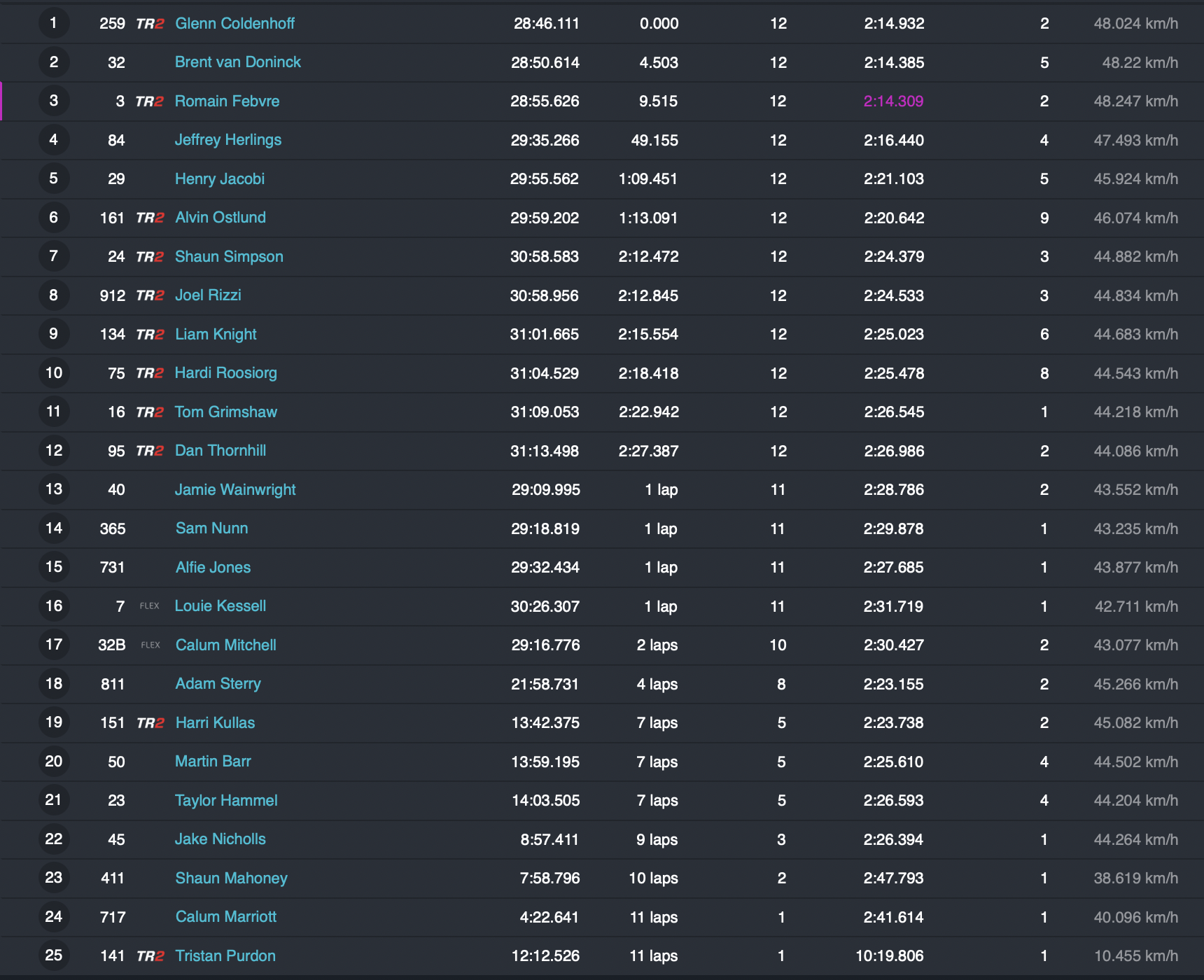
Task: Click the TR2 badge beside Romain Febvre
Action: tap(150, 101)
